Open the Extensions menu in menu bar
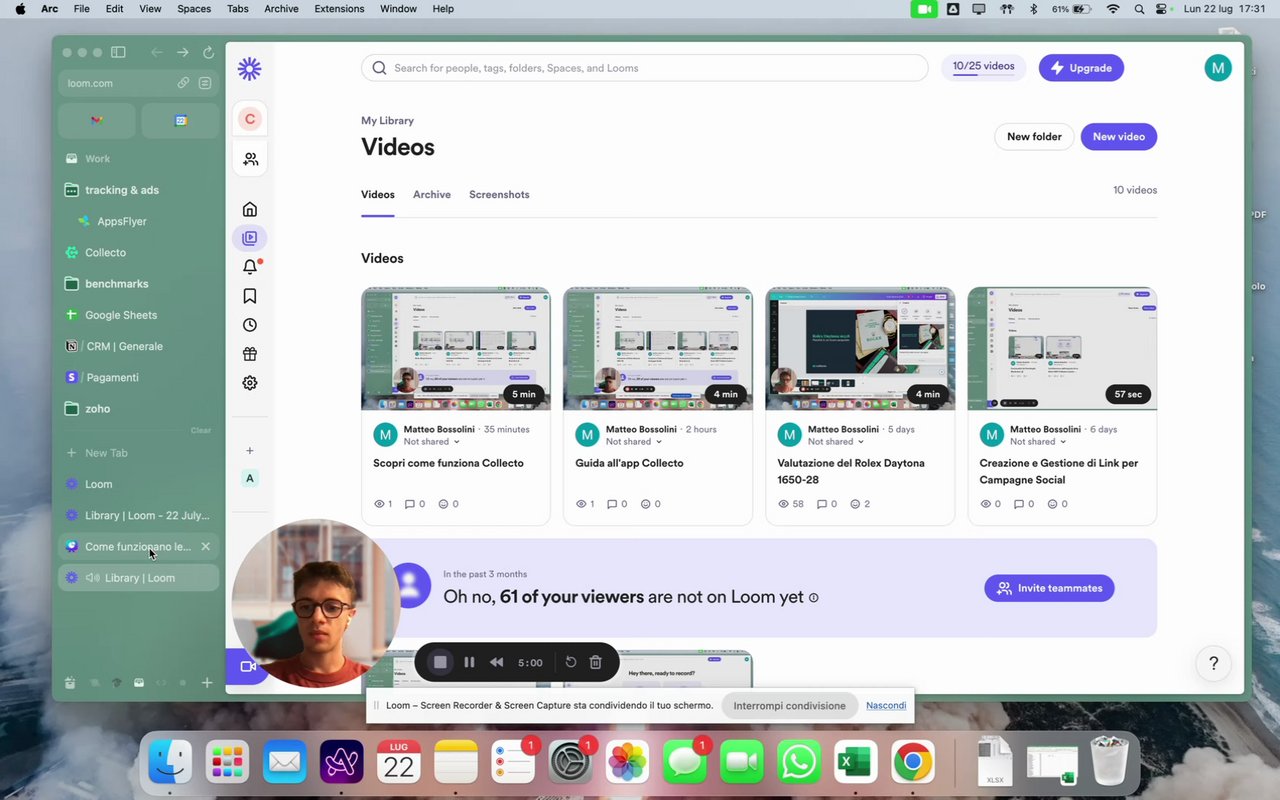This screenshot has width=1280, height=800. pos(339,9)
